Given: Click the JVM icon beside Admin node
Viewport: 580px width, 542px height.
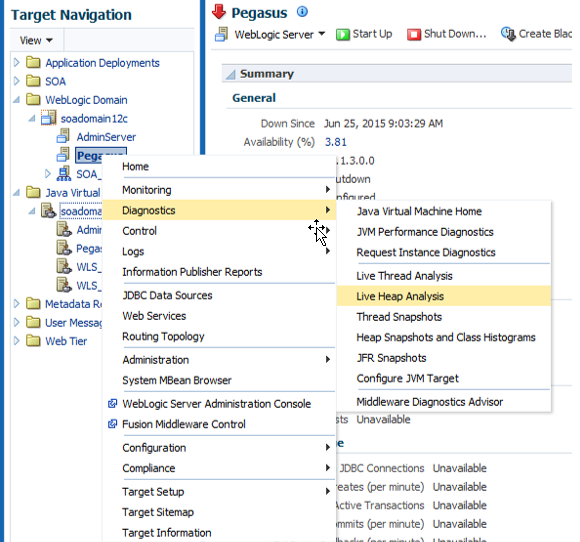Looking at the screenshot, I should (x=64, y=229).
